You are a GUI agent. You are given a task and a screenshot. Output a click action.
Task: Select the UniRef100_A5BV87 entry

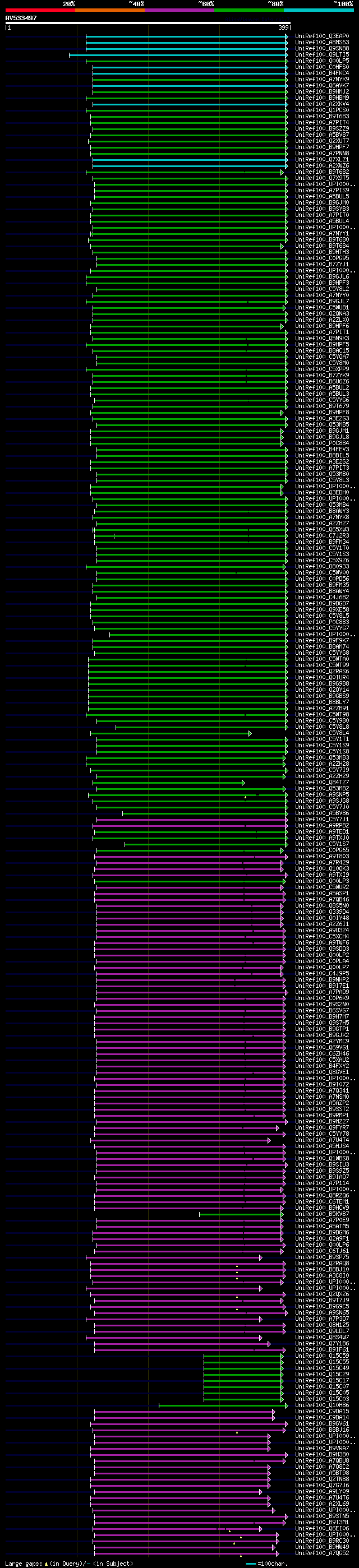tap(323, 135)
